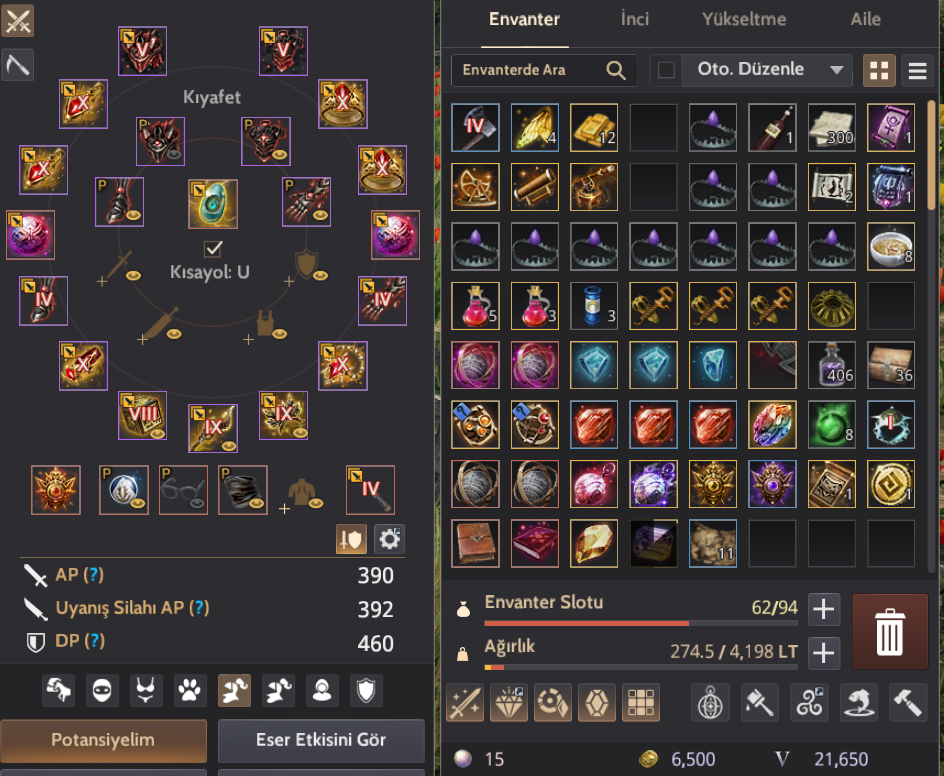Switch inventory to grid view icon
The image size is (944, 776).
pos(879,71)
